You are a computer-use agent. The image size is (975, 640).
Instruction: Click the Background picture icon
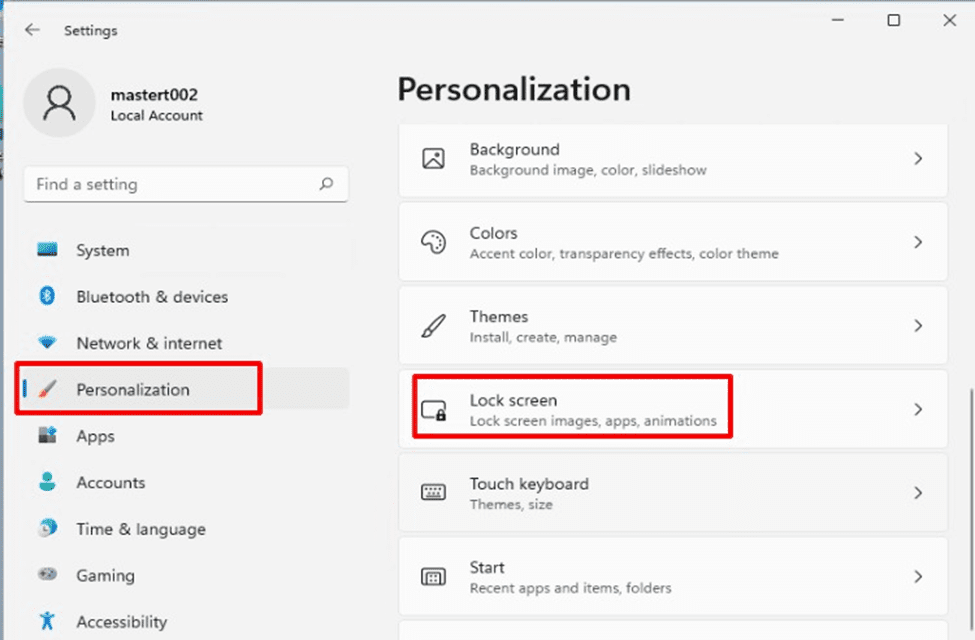point(433,159)
